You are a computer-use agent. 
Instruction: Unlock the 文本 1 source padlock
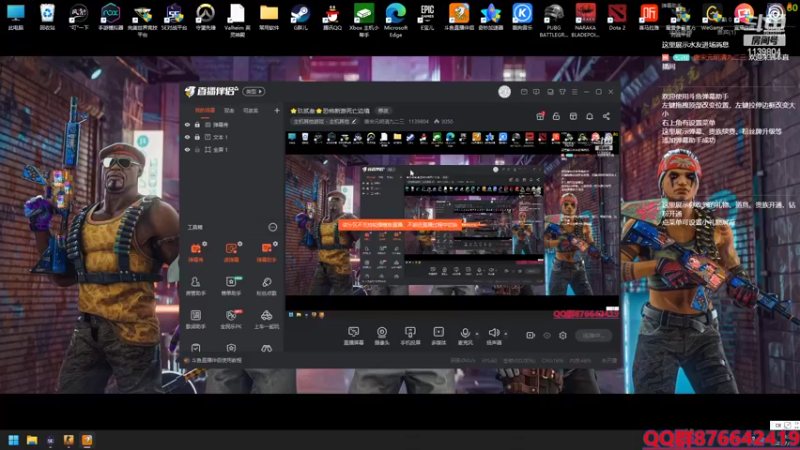197,137
